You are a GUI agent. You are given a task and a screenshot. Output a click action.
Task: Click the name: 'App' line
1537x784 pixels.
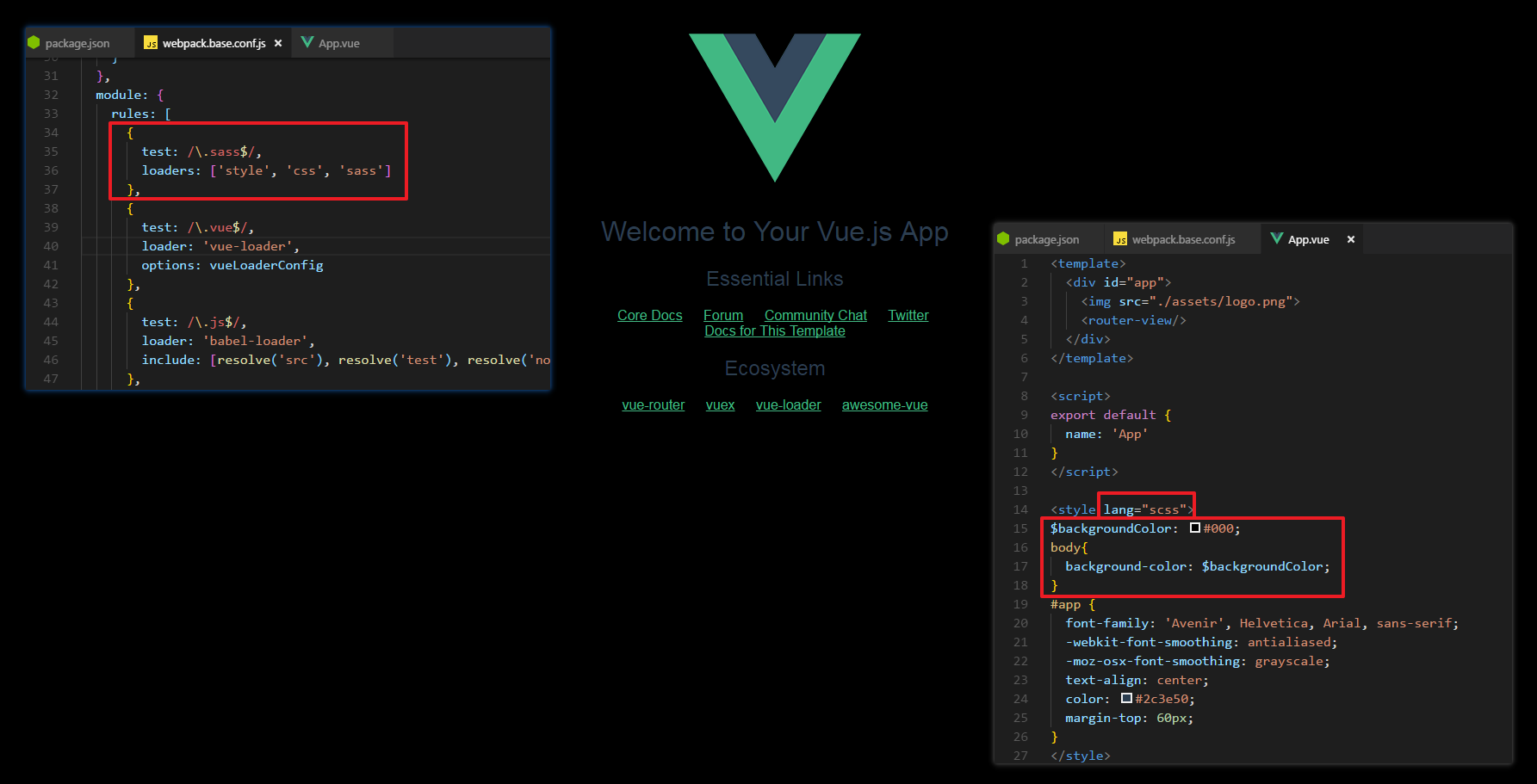[1106, 434]
